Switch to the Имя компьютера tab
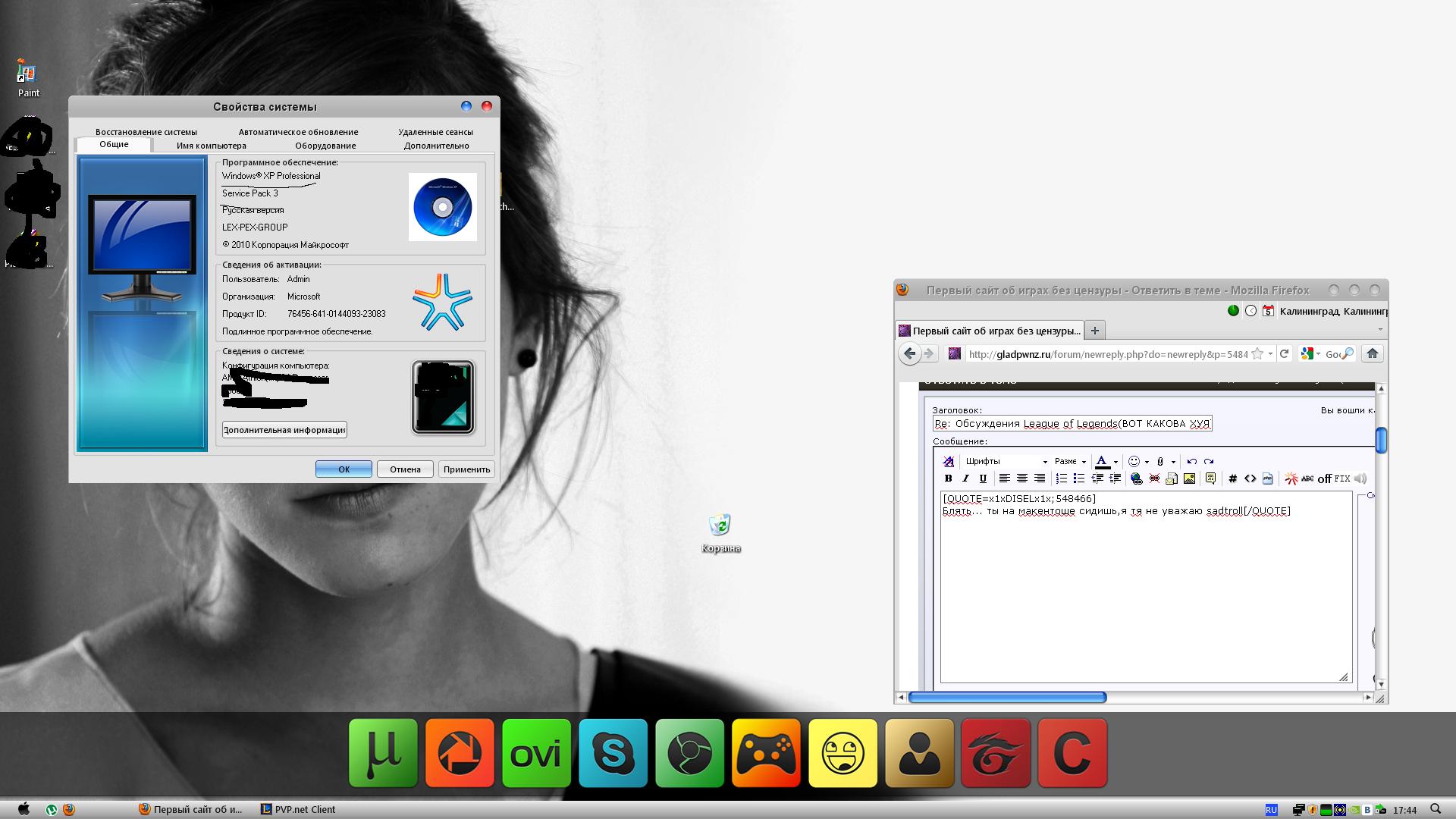Image resolution: width=1456 pixels, height=819 pixels. pyautogui.click(x=211, y=146)
